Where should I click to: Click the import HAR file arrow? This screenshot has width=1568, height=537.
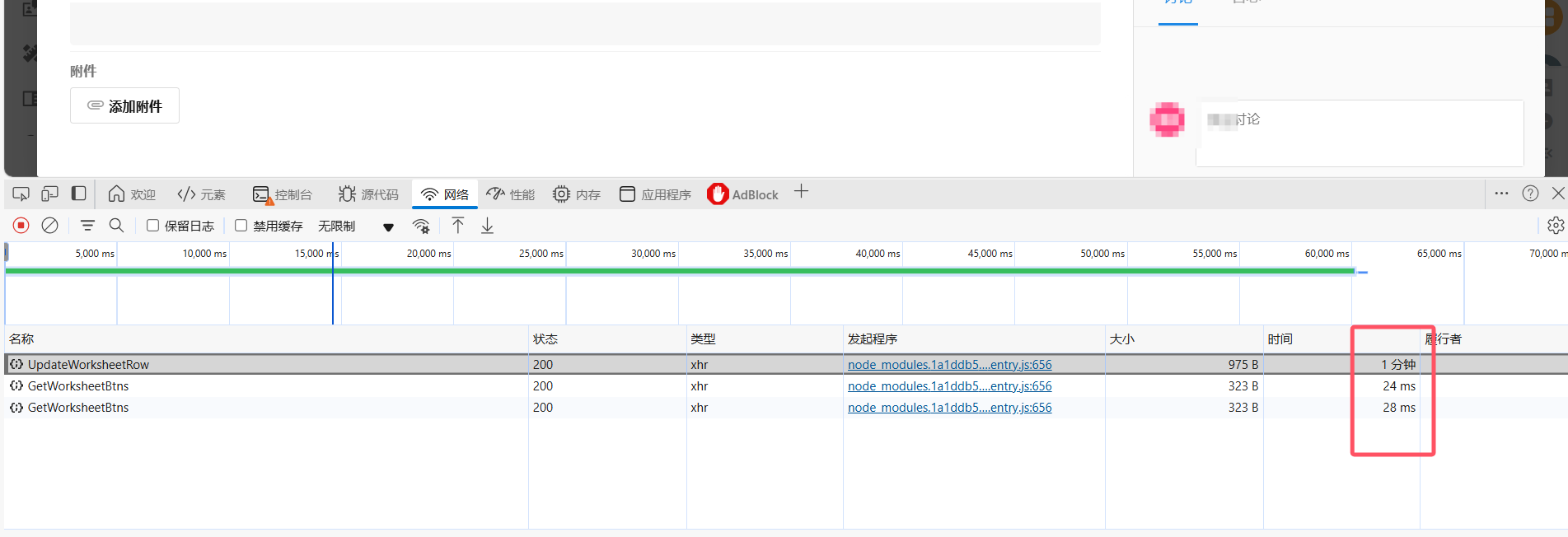coord(458,226)
